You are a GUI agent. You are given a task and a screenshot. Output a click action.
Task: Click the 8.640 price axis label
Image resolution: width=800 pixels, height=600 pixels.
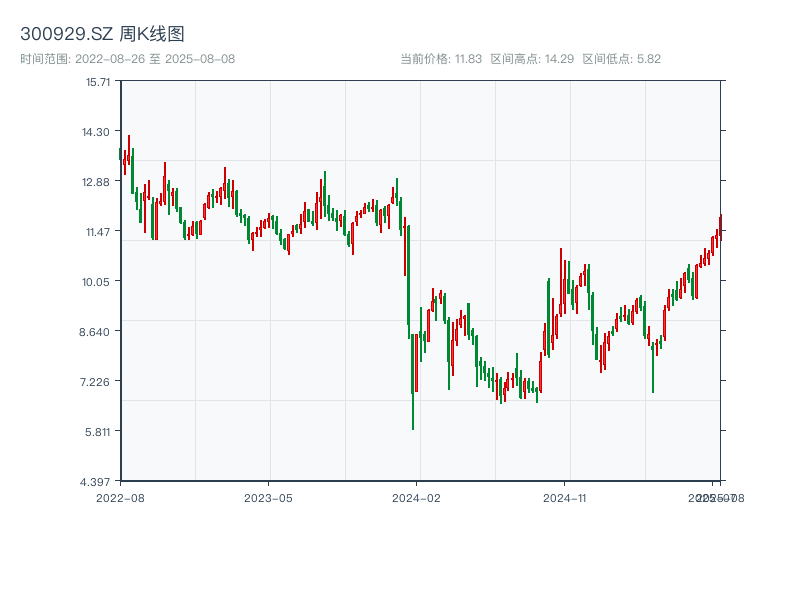98,331
